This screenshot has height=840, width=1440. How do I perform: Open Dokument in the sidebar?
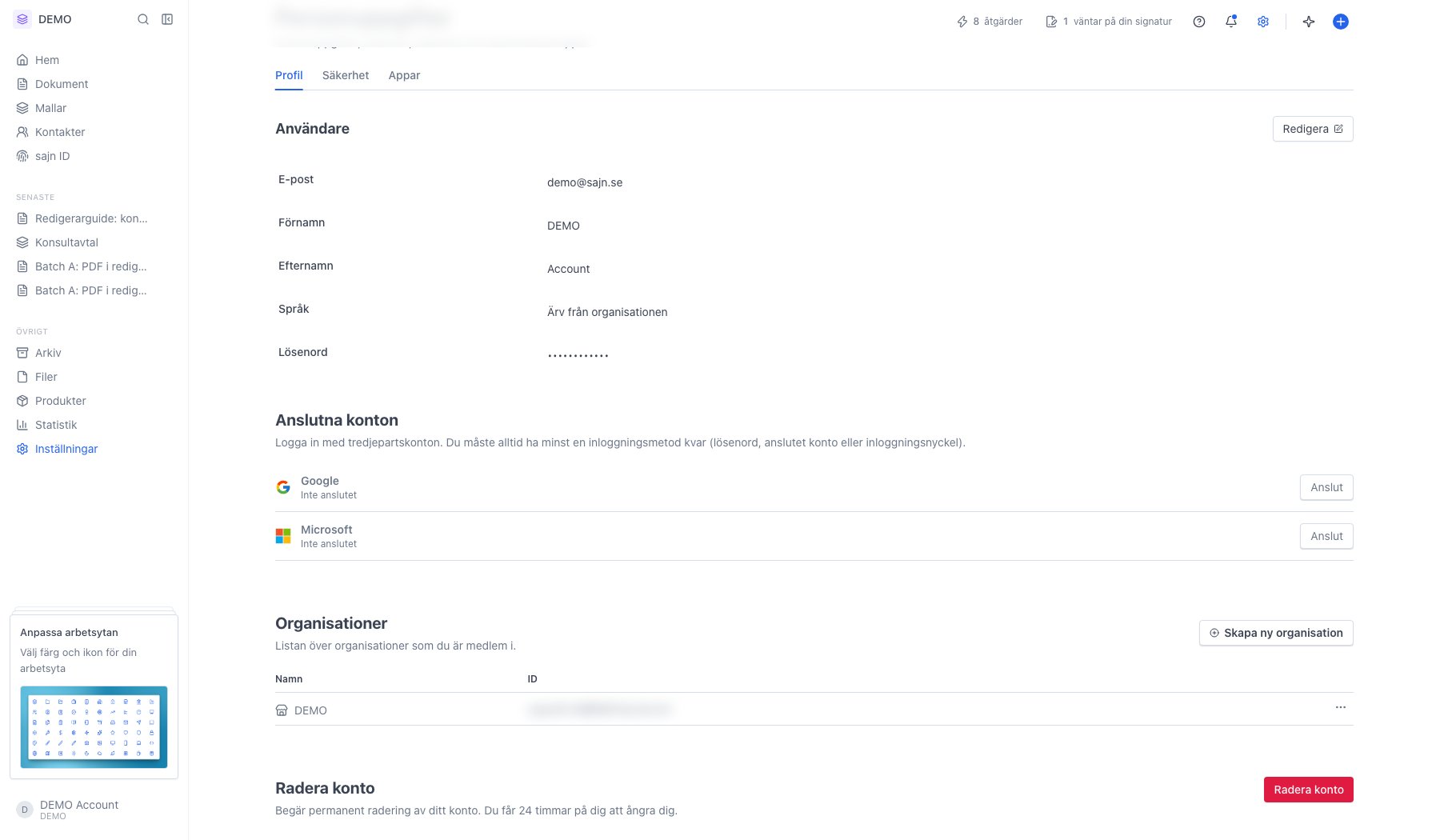click(94, 84)
